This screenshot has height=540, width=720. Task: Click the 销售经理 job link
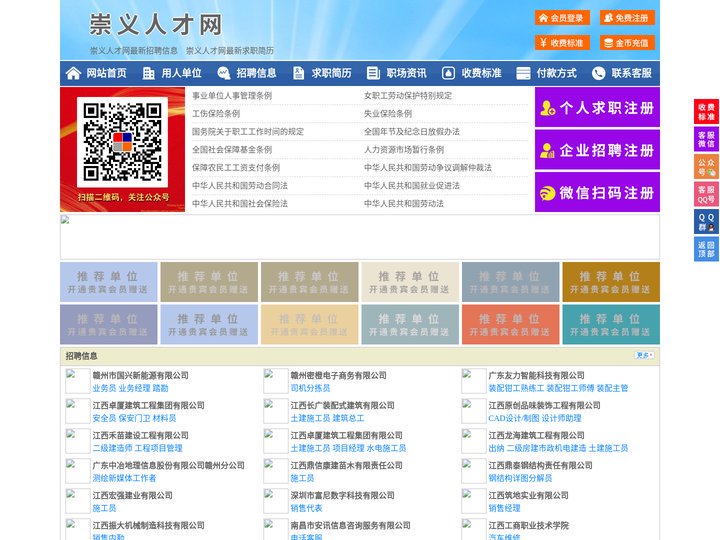[504, 508]
